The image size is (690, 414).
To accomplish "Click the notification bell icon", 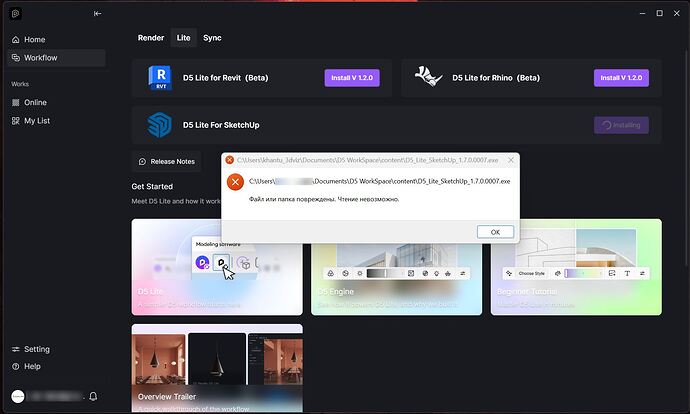I will click(x=93, y=396).
